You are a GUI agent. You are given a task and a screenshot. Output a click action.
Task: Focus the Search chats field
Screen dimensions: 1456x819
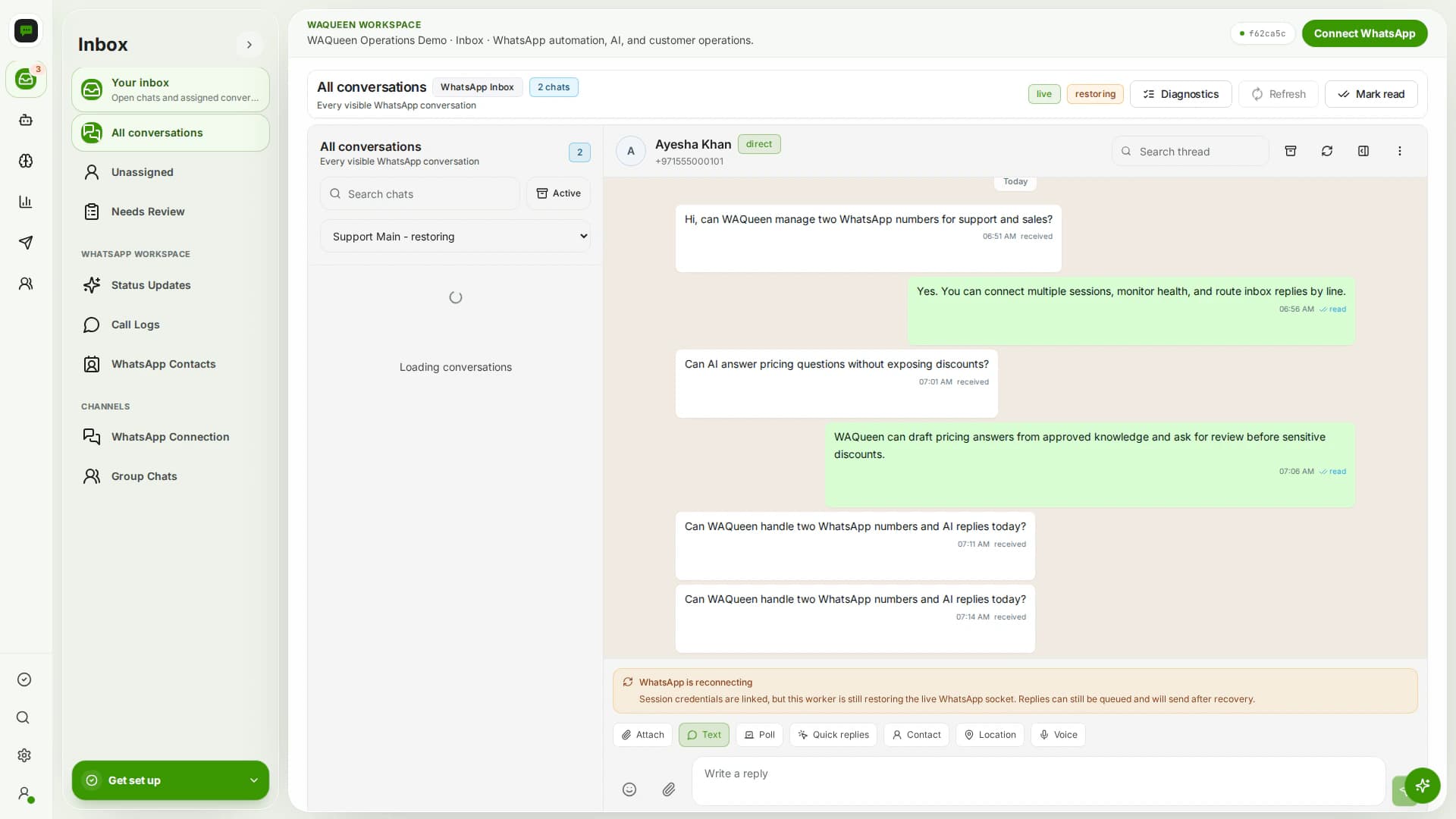pyautogui.click(x=420, y=194)
